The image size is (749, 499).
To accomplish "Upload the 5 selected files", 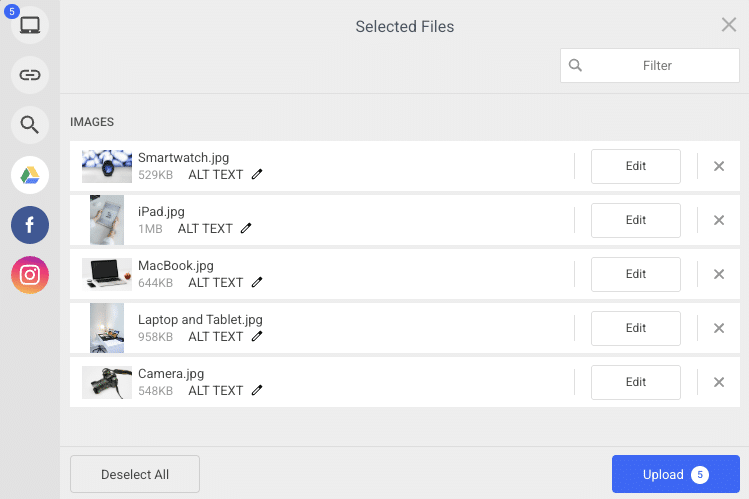I will click(675, 474).
